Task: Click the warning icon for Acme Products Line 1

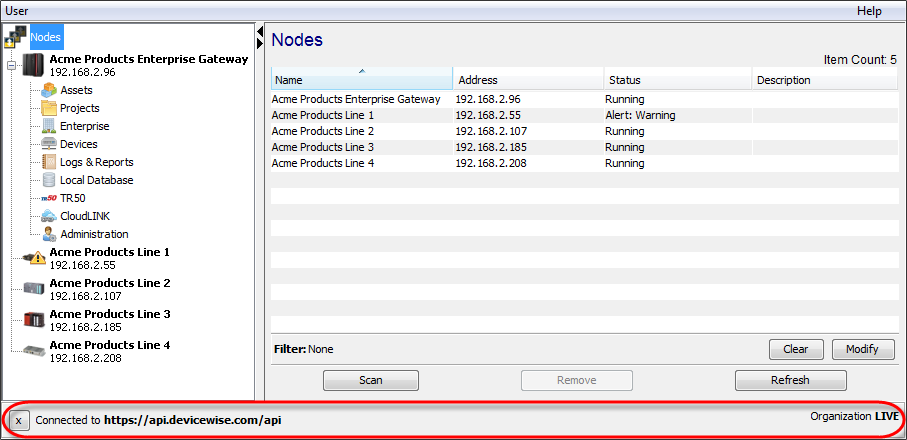Action: (x=35, y=258)
